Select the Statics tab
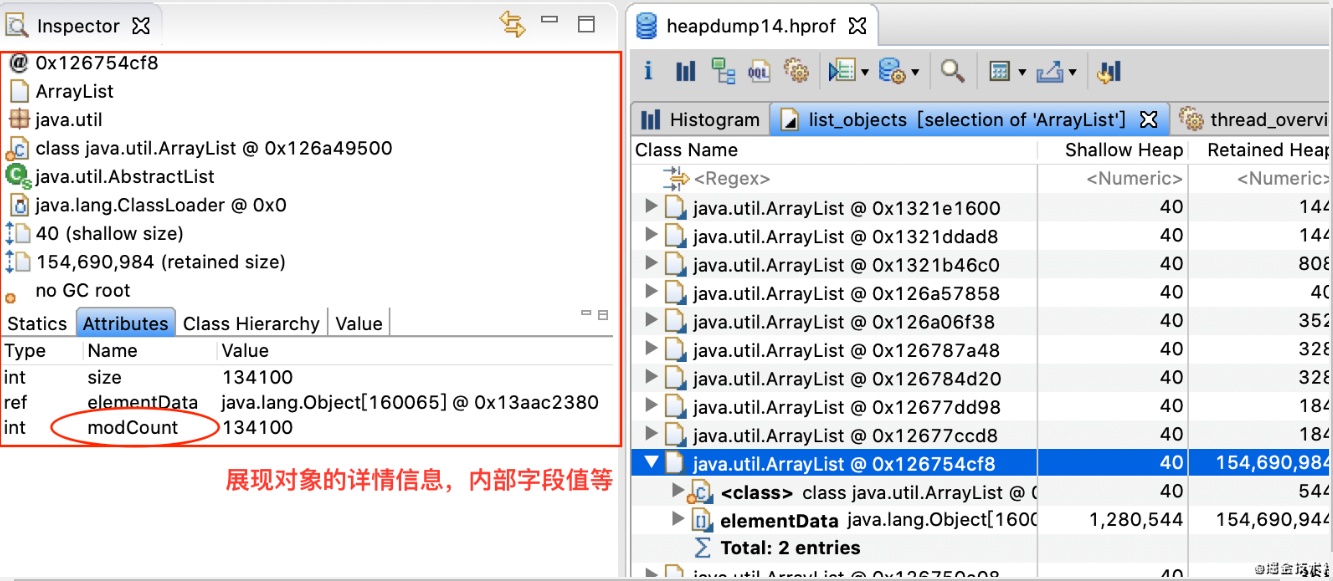Screen dimensions: 1333x581 tap(37, 323)
